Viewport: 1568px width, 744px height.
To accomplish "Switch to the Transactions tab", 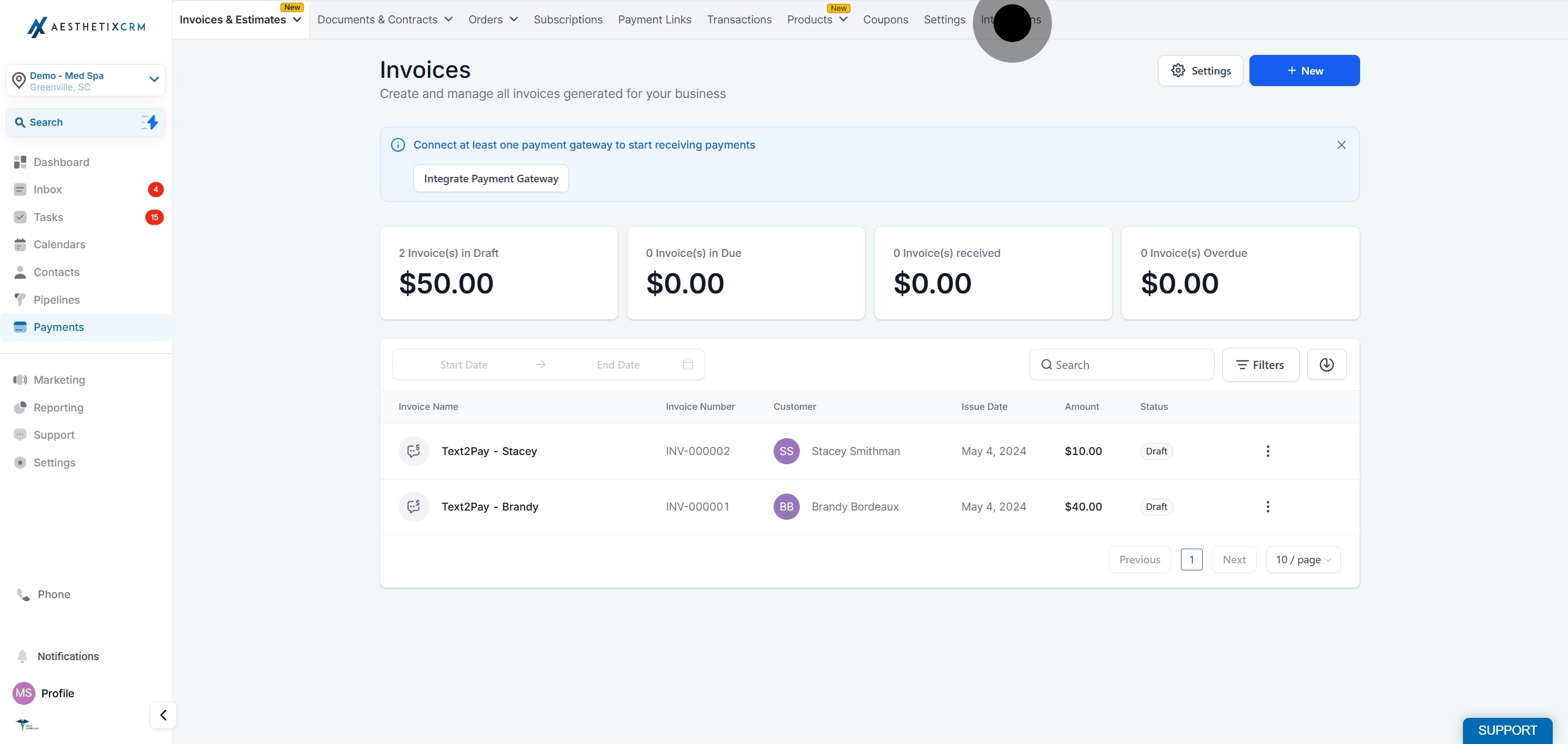I will (739, 20).
